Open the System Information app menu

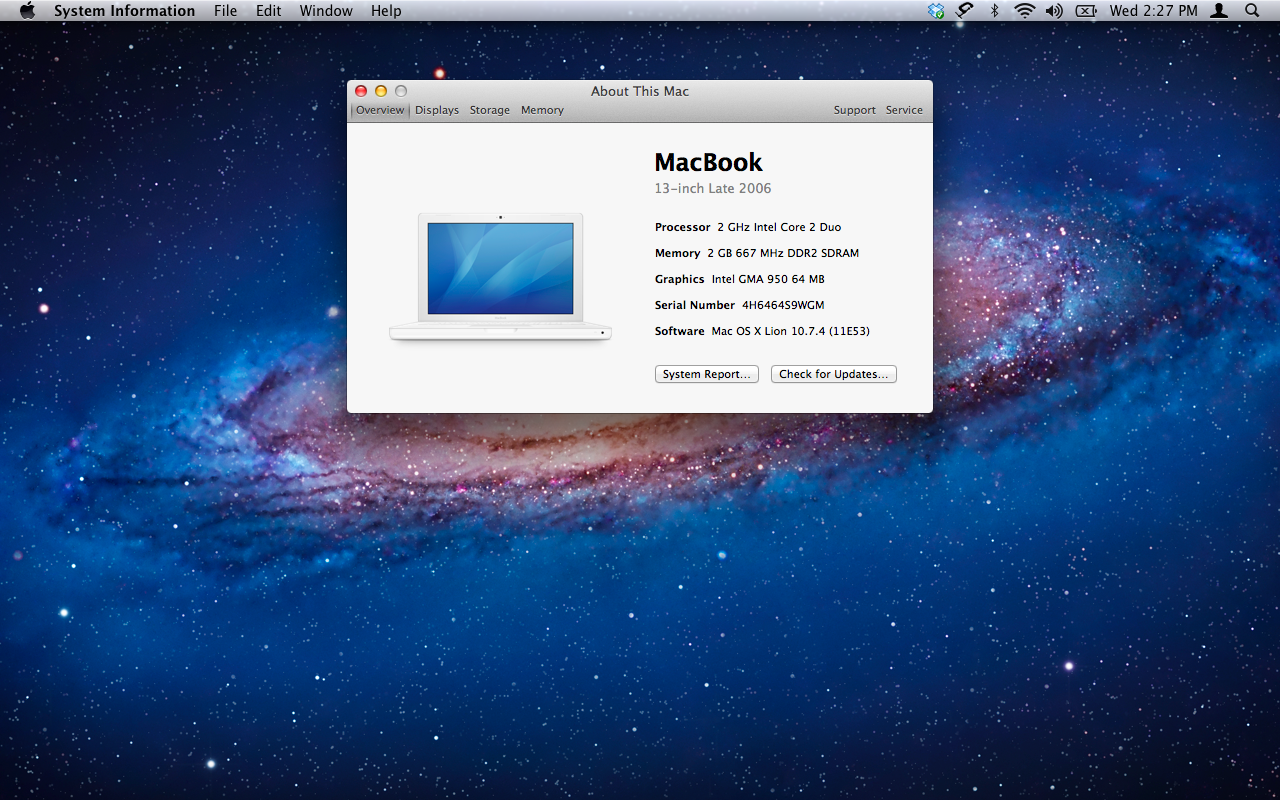coord(124,11)
